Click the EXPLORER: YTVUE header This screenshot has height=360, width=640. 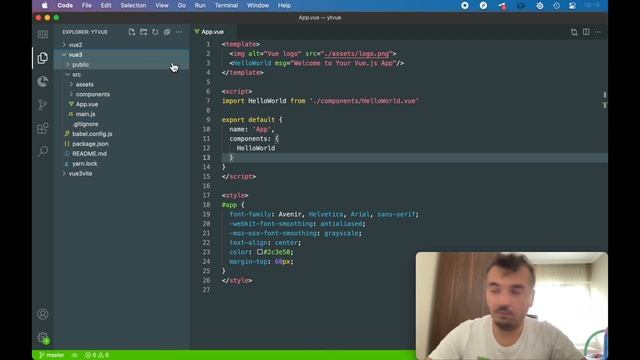(x=85, y=32)
